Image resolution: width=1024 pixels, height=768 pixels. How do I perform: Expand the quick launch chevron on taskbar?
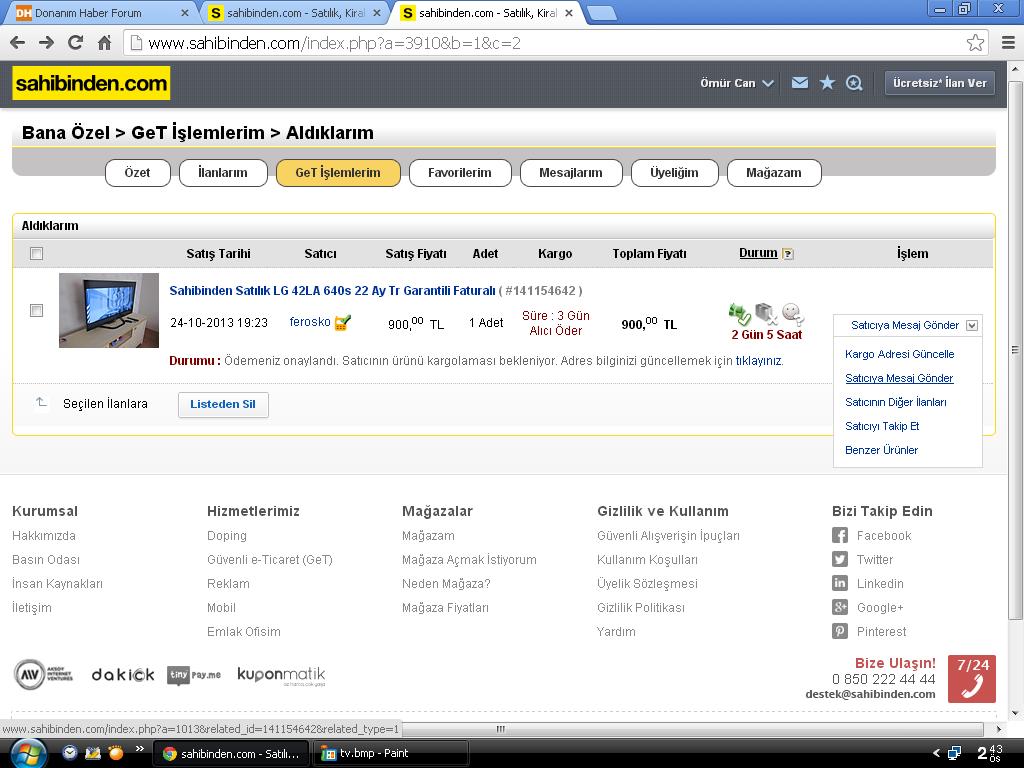[x=139, y=749]
